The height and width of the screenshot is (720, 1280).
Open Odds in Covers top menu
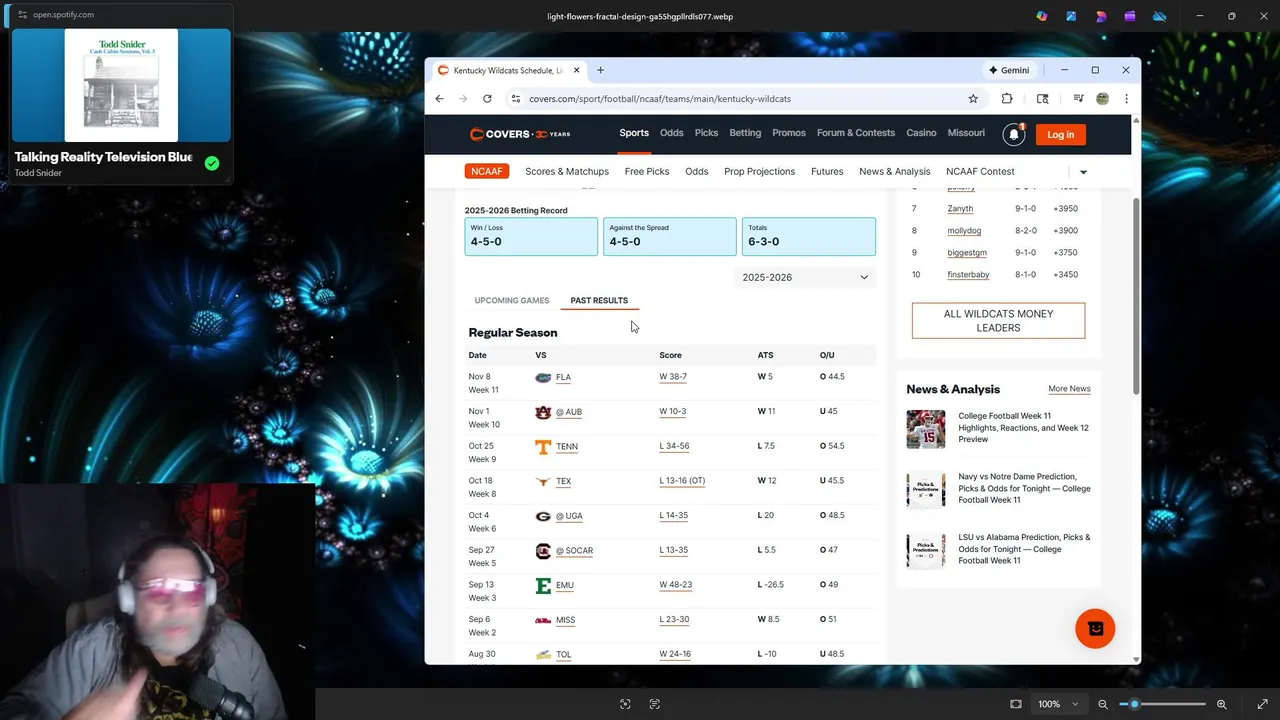pyautogui.click(x=672, y=133)
